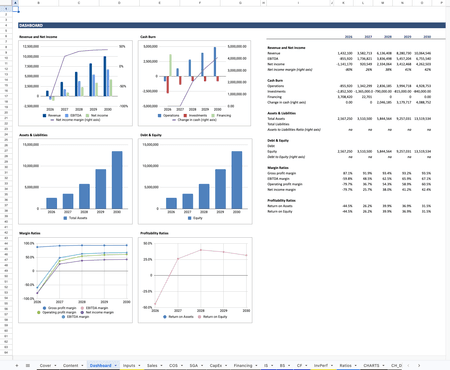Open the Inputs tab dropdown arrow

tap(139, 366)
